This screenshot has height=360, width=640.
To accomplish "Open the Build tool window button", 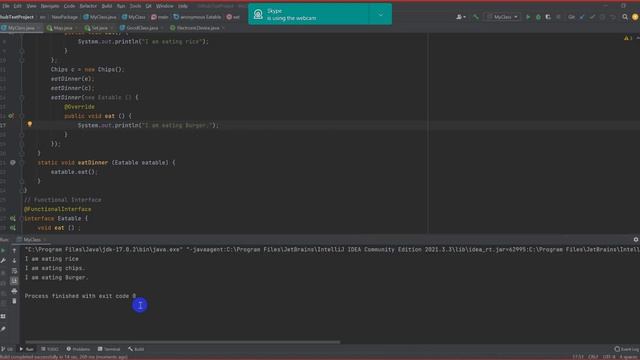I will click(136, 349).
